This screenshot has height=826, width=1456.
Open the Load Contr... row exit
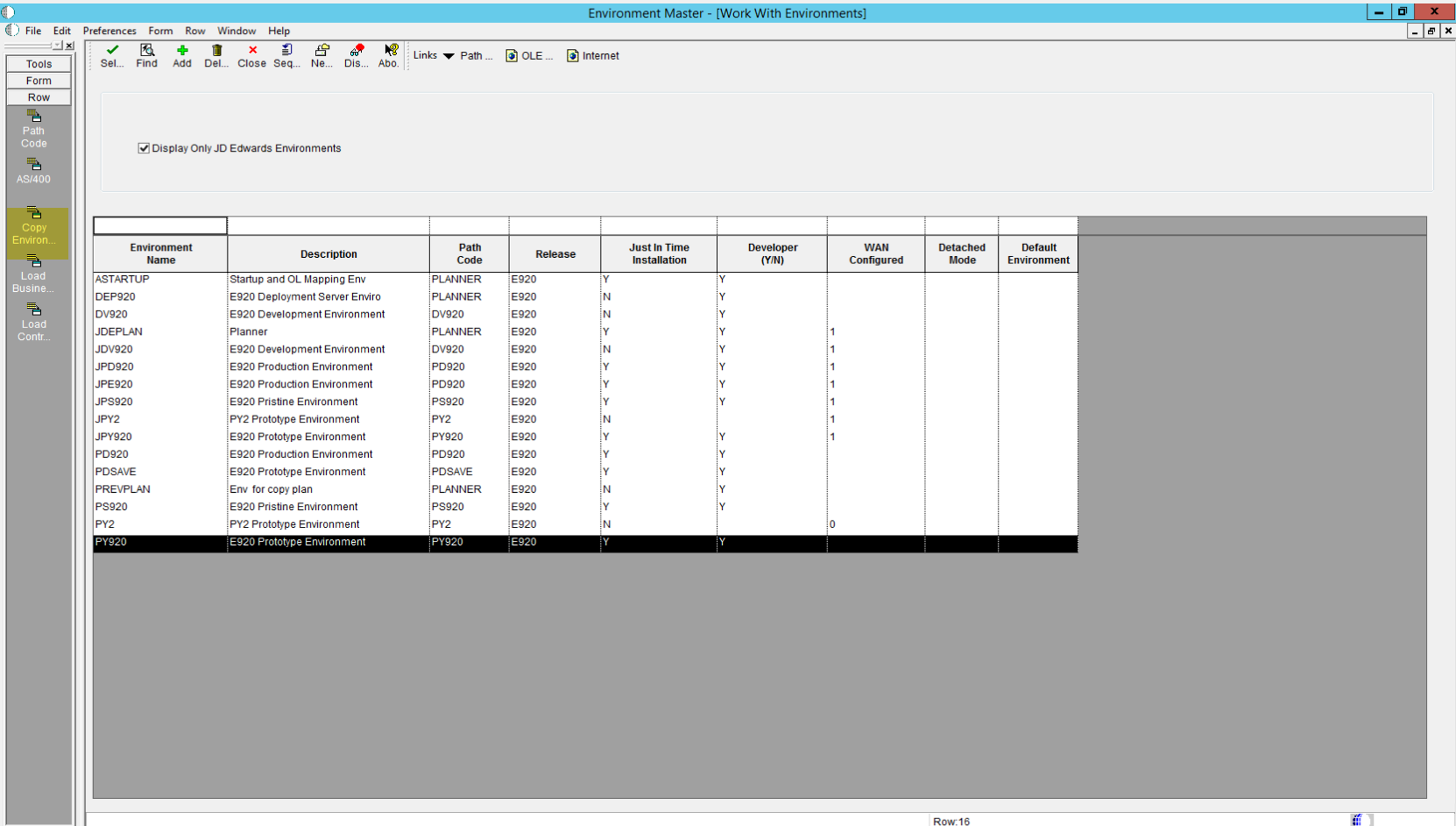[33, 322]
